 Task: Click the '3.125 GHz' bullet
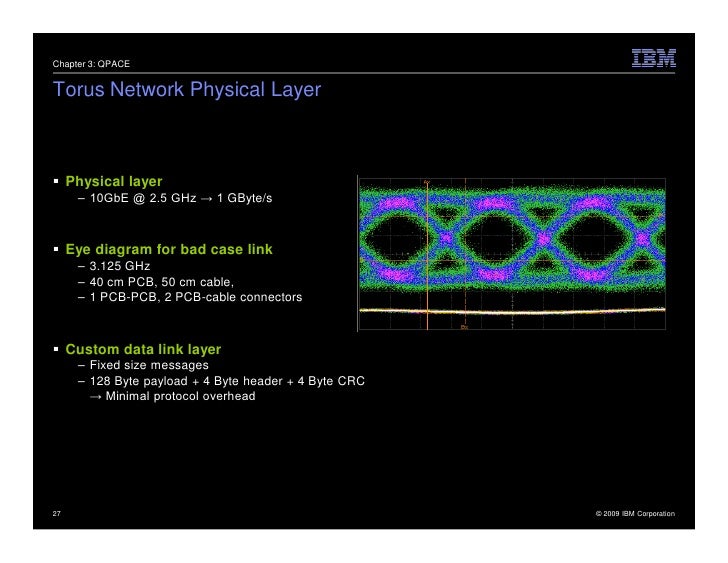pos(120,266)
